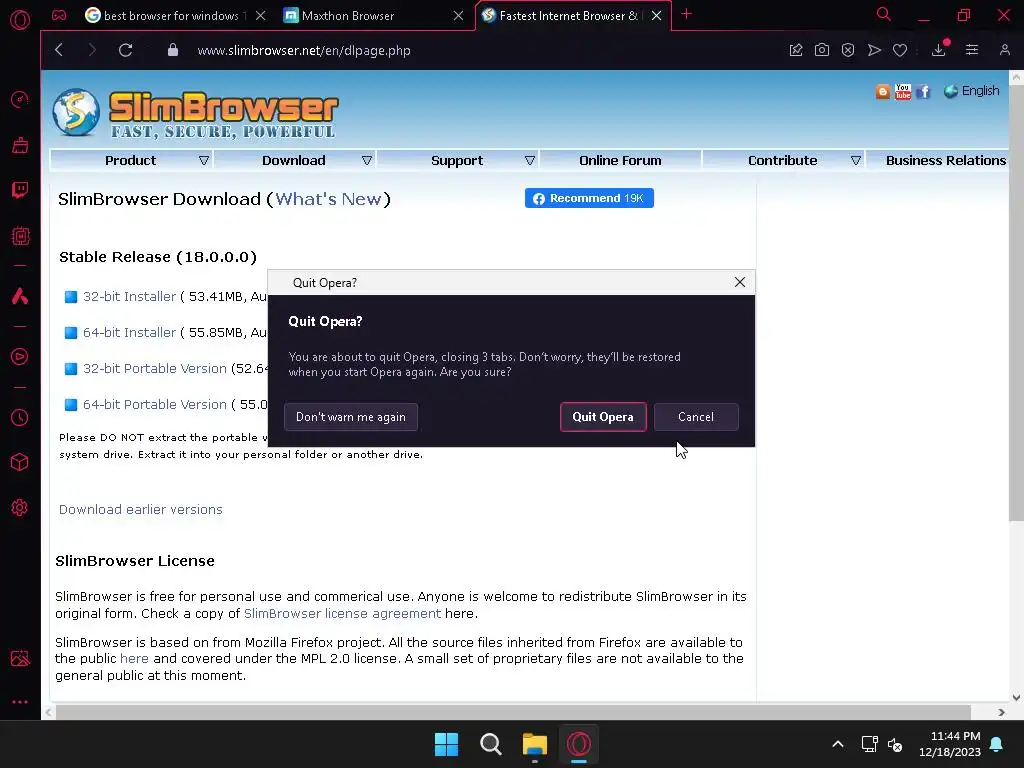This screenshot has height=768, width=1024.
Task: Open Easy Setup sliders icon
Action: coord(972,50)
